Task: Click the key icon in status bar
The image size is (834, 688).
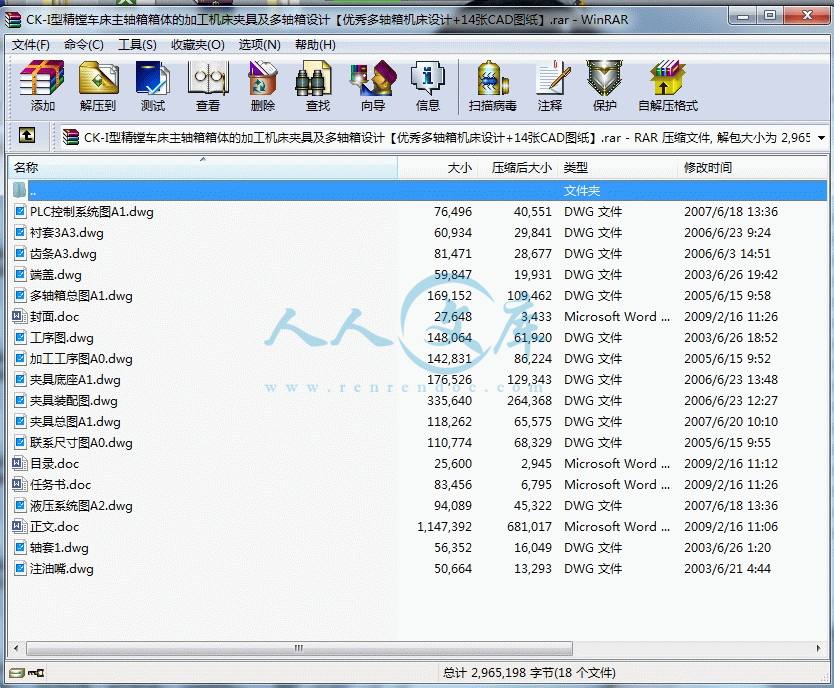Action: pyautogui.click(x=37, y=673)
